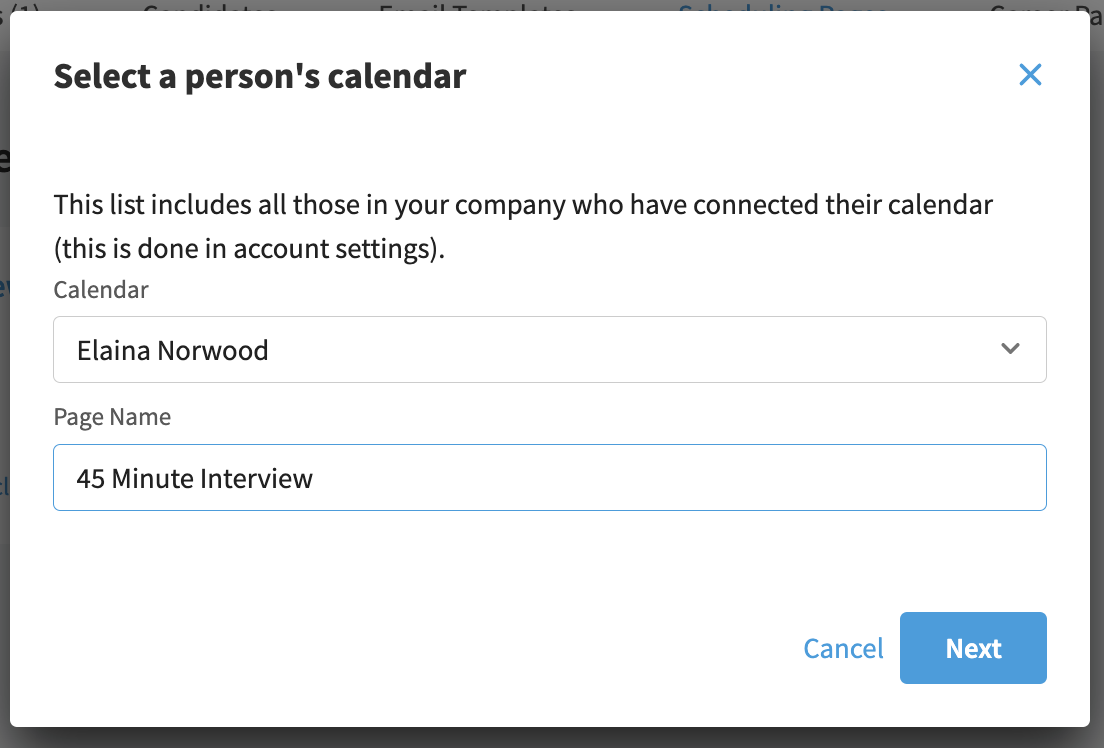The height and width of the screenshot is (748, 1104).
Task: Open the Email Templates tab in the background
Action: 477,6
